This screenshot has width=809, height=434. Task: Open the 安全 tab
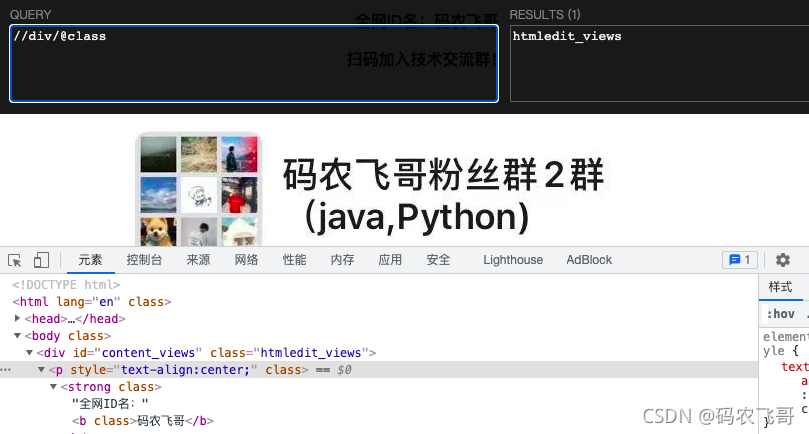pos(438,260)
